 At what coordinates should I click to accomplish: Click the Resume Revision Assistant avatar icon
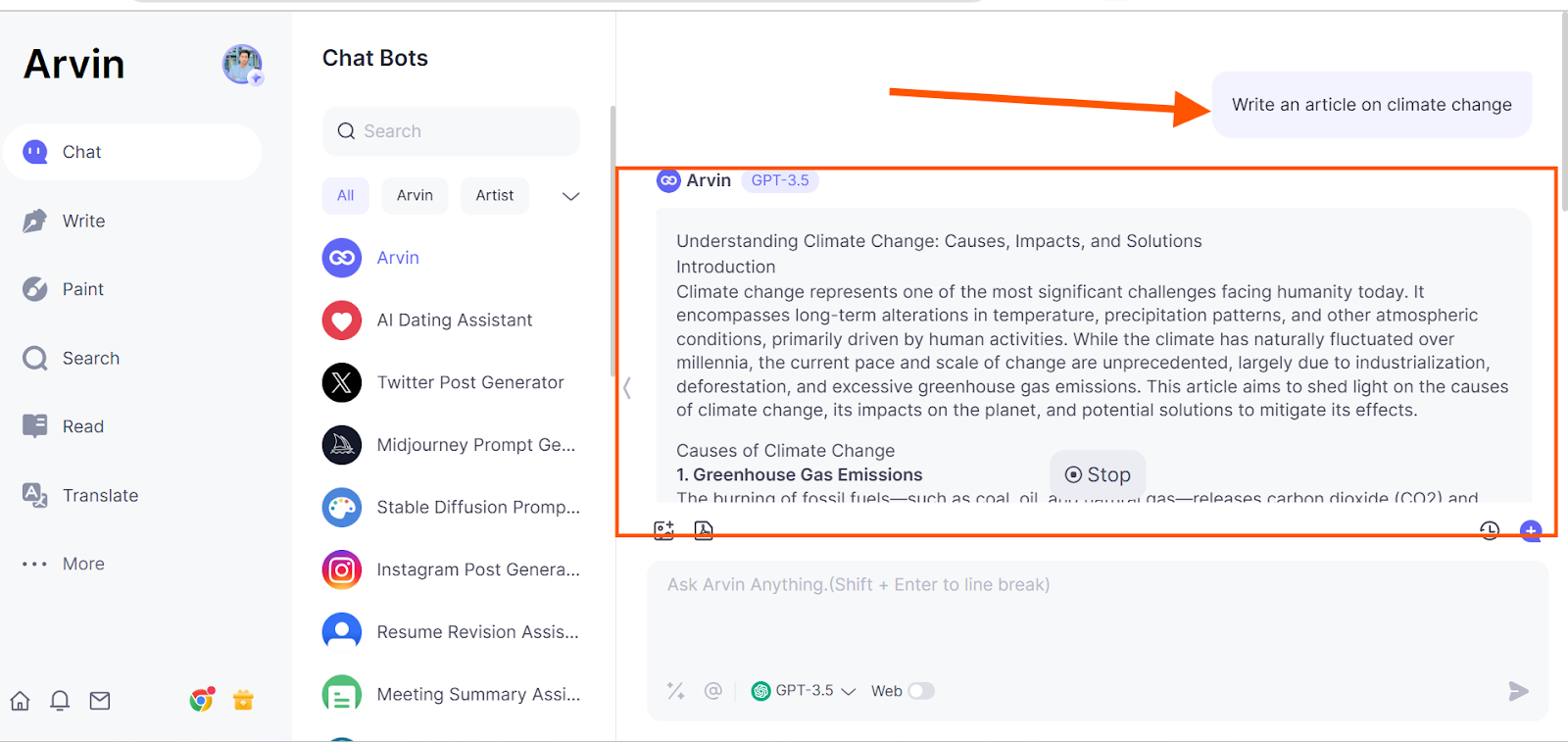coord(342,632)
